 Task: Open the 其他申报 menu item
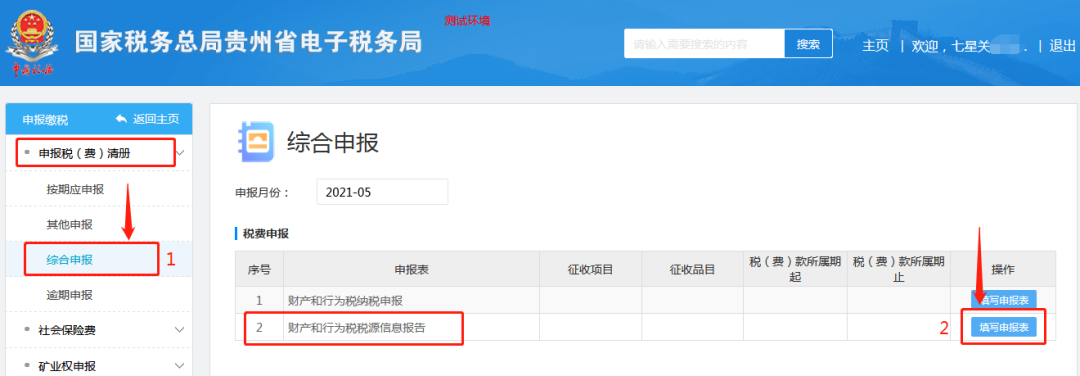tap(70, 224)
